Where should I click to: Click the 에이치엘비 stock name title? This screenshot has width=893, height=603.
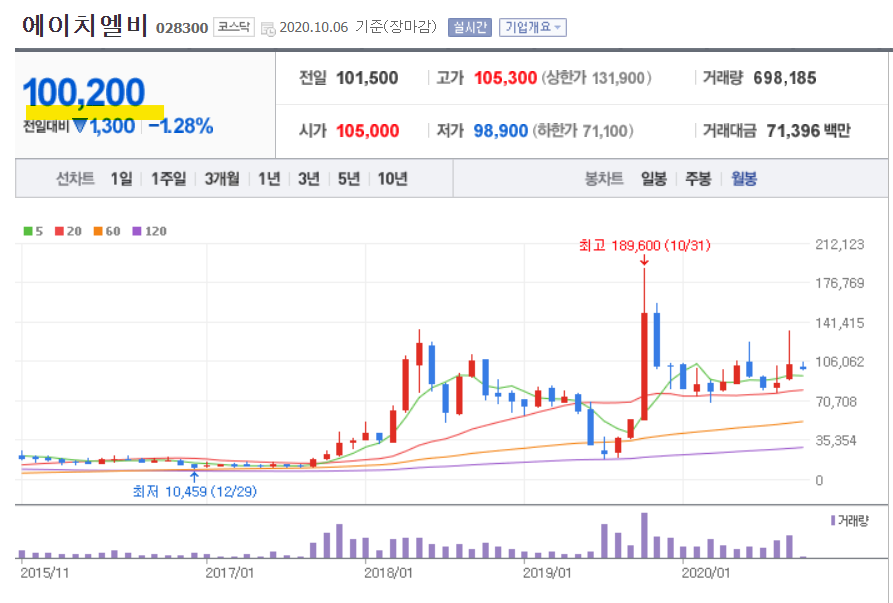coord(84,26)
